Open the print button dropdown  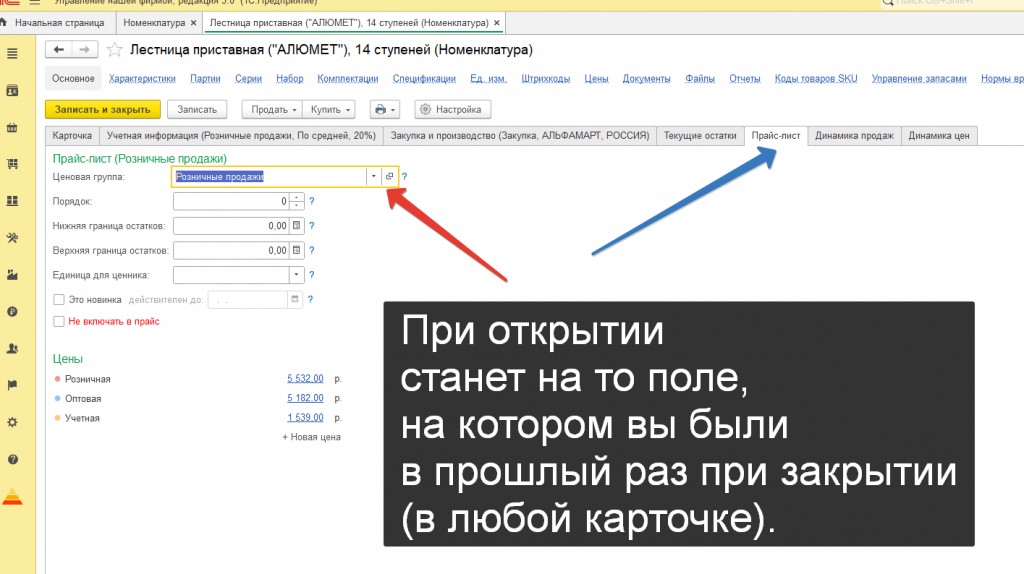[x=385, y=110]
